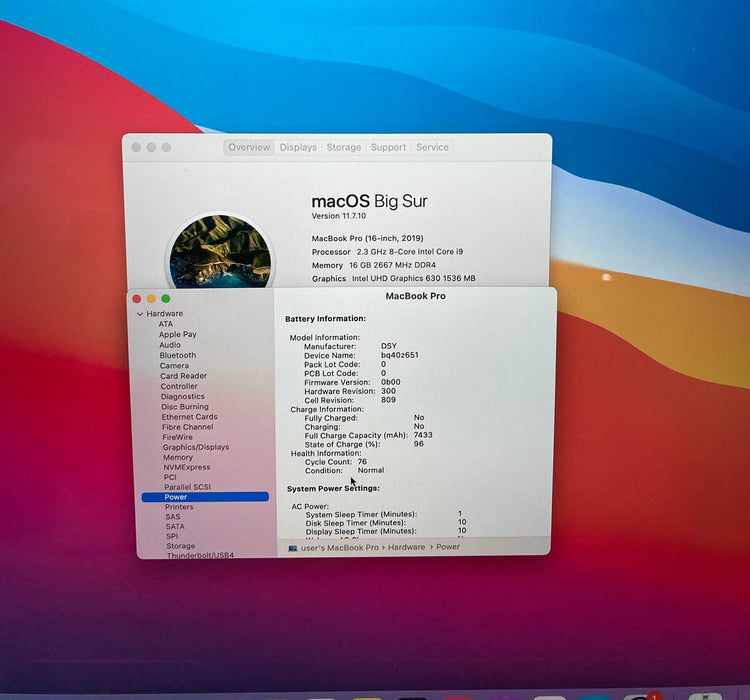750x700 pixels.
Task: Click the State of Charge value "96"
Action: 419,444
